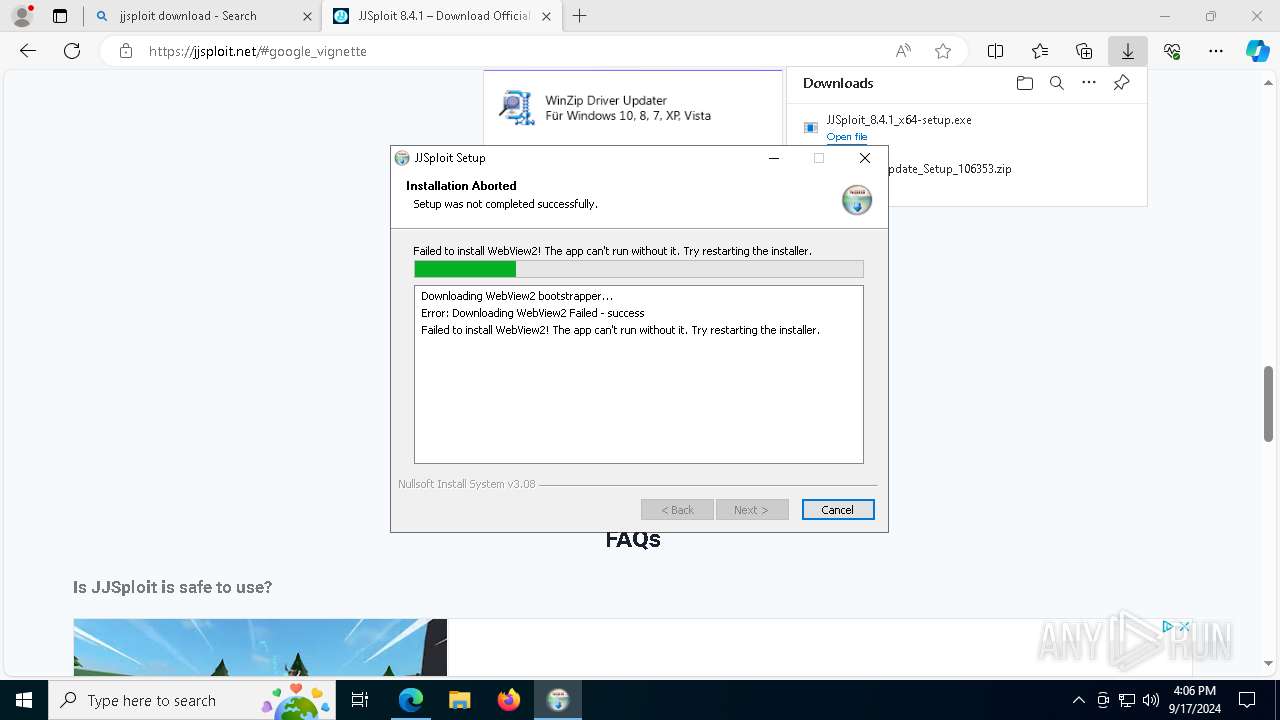Open split screen icon

(x=995, y=51)
